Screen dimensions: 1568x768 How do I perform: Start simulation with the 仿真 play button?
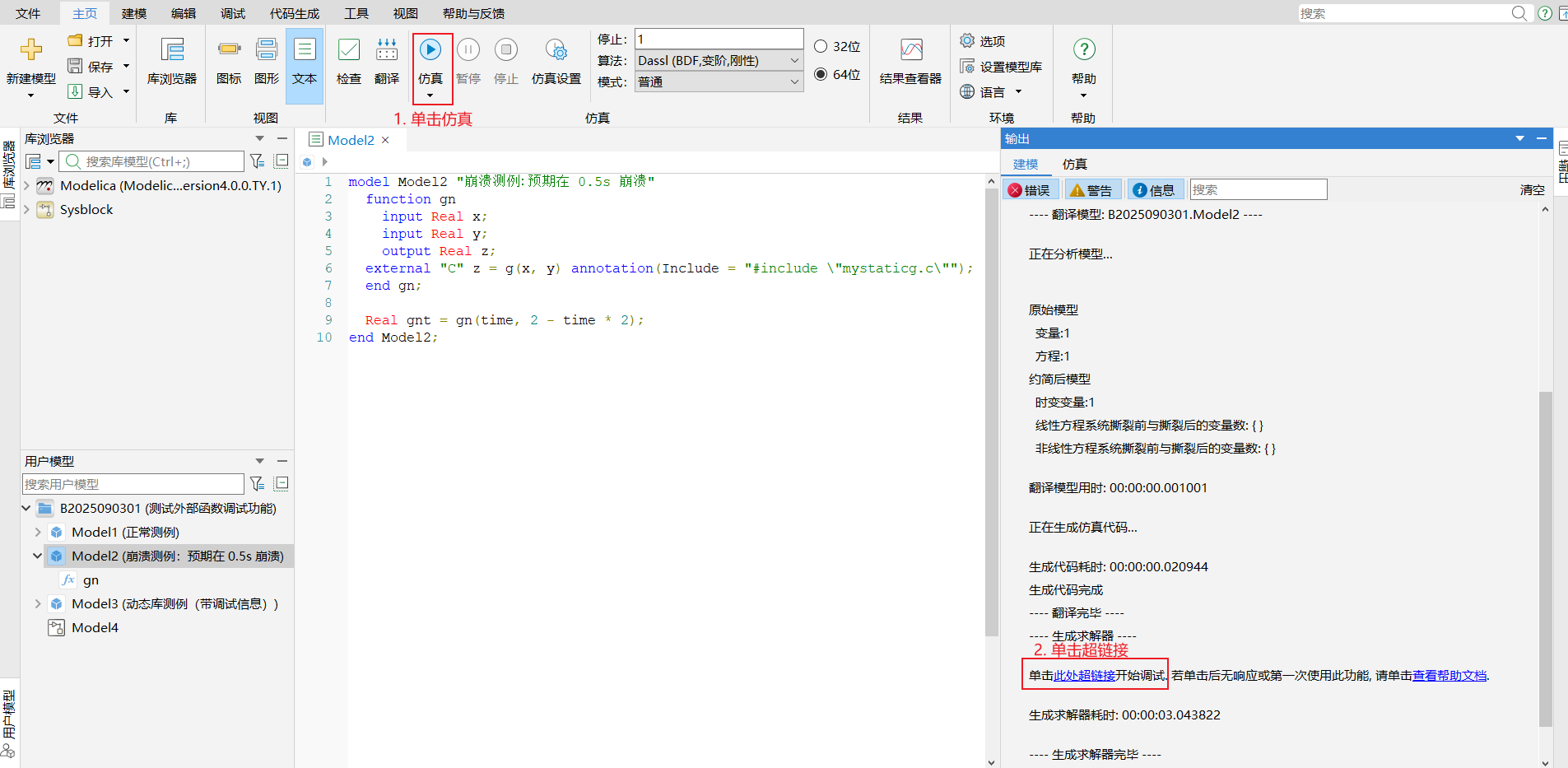tap(430, 50)
